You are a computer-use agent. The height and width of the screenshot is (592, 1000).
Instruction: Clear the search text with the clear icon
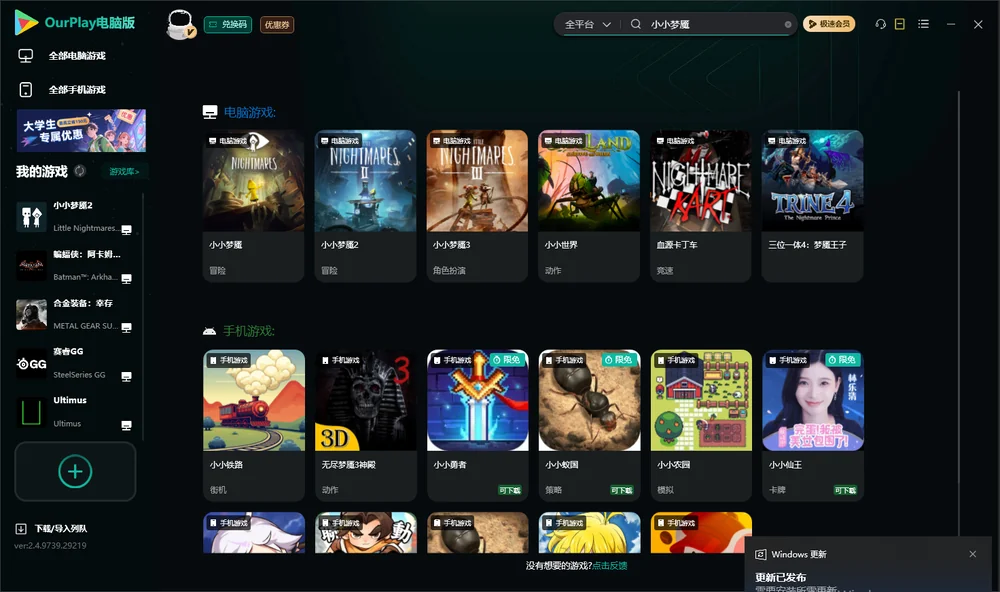(788, 24)
